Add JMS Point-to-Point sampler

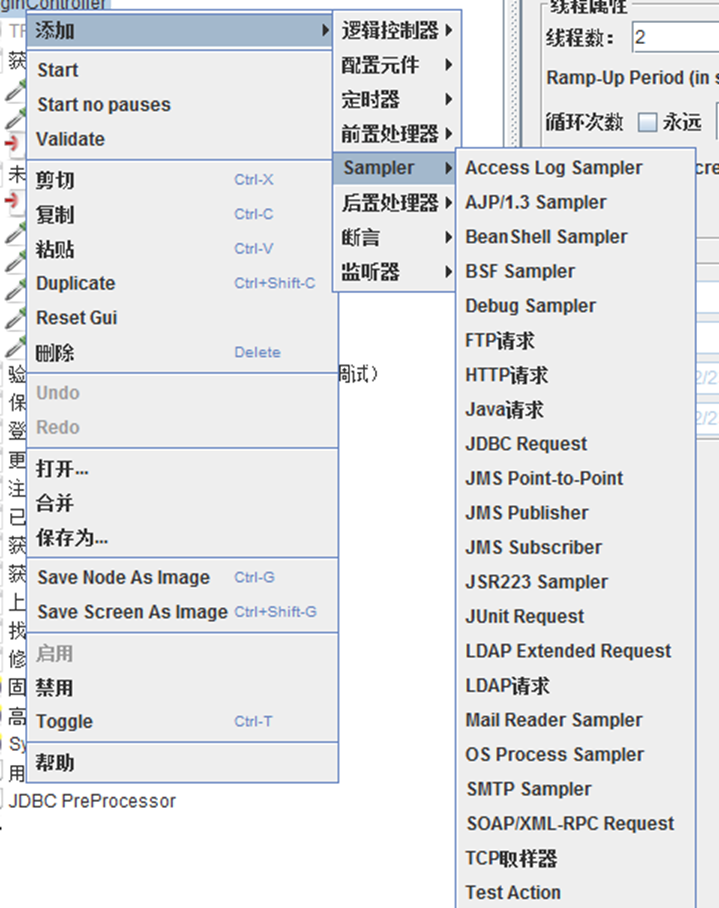(576, 478)
